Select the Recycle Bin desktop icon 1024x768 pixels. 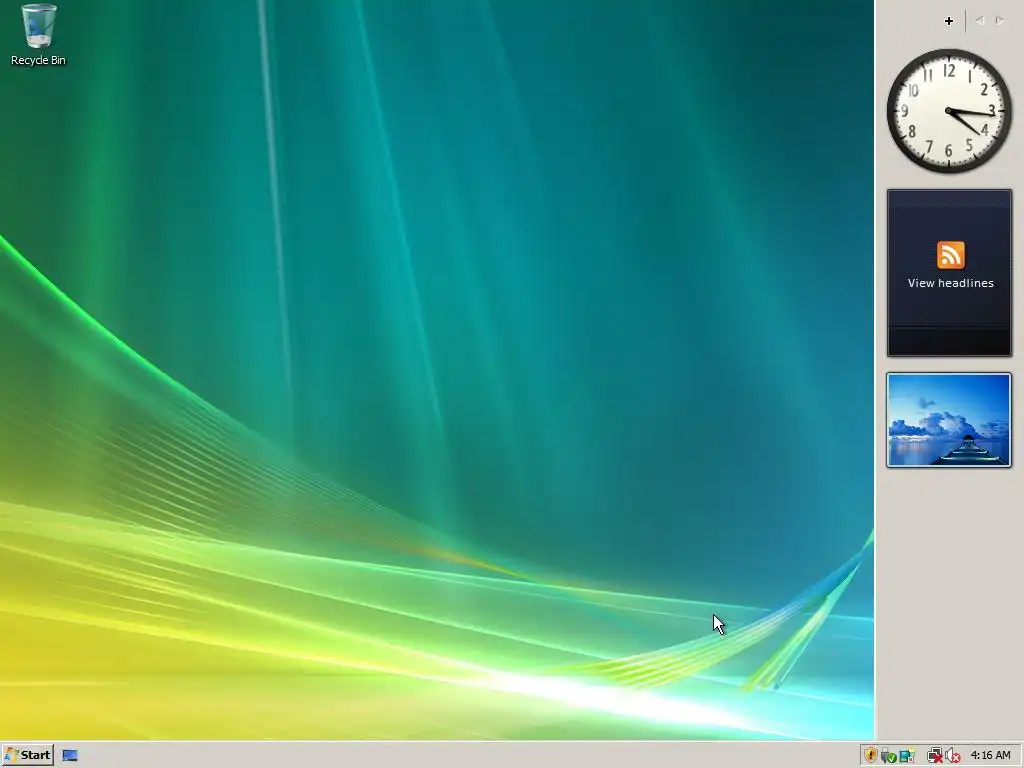pyautogui.click(x=39, y=35)
